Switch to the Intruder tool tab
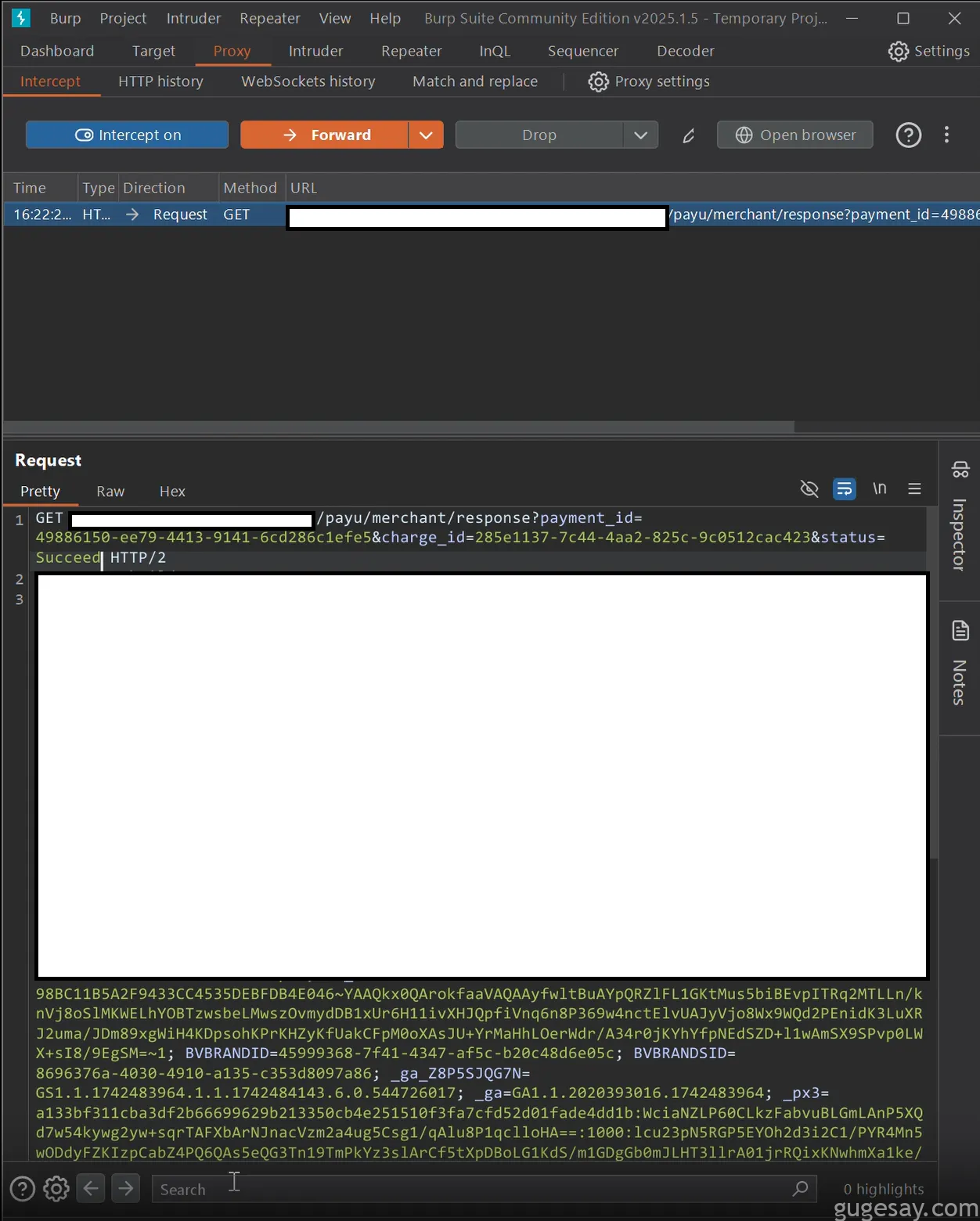Image resolution: width=980 pixels, height=1221 pixels. point(315,51)
